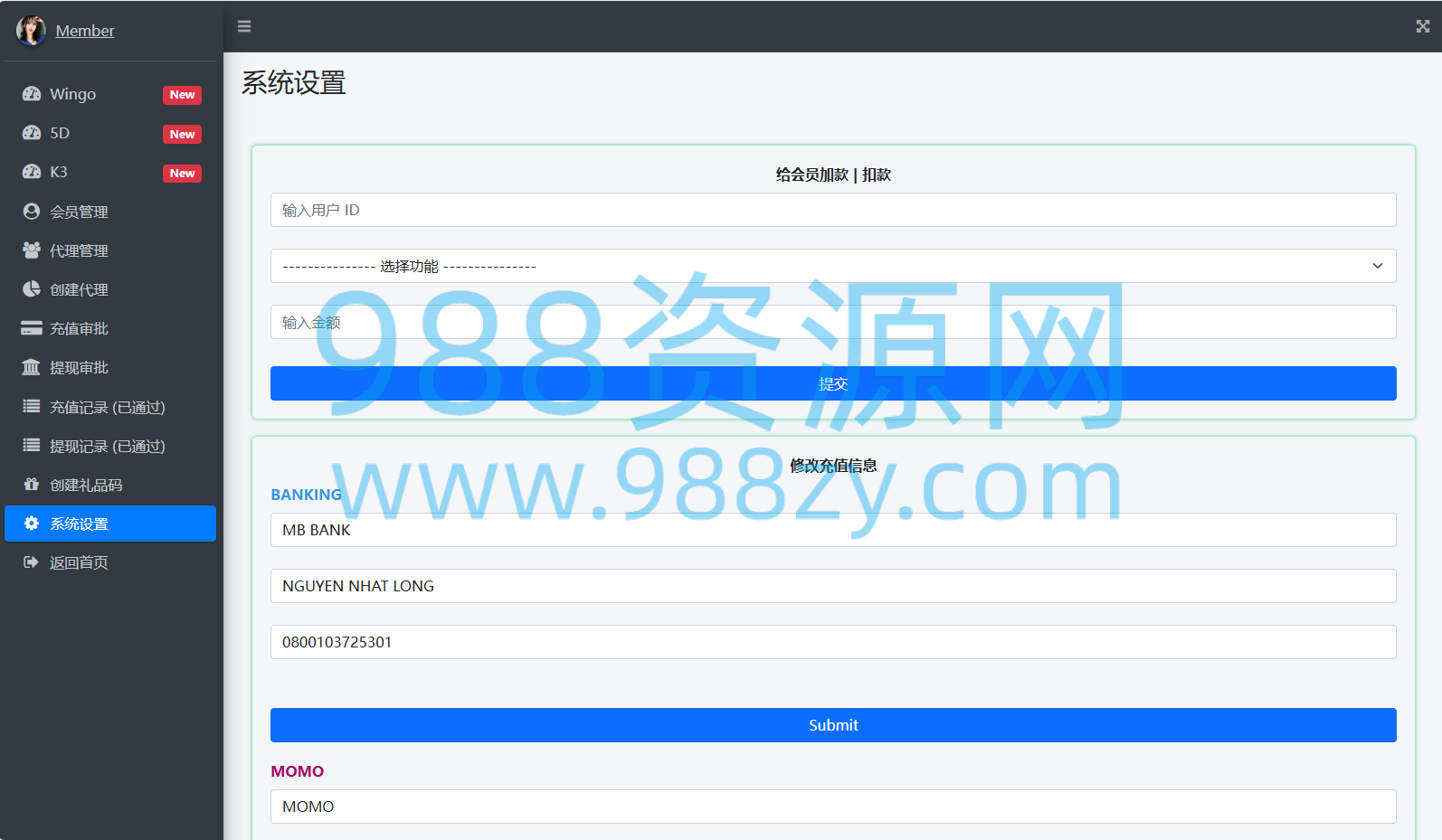Open the Member profile link
This screenshot has width=1442, height=840.
85,31
